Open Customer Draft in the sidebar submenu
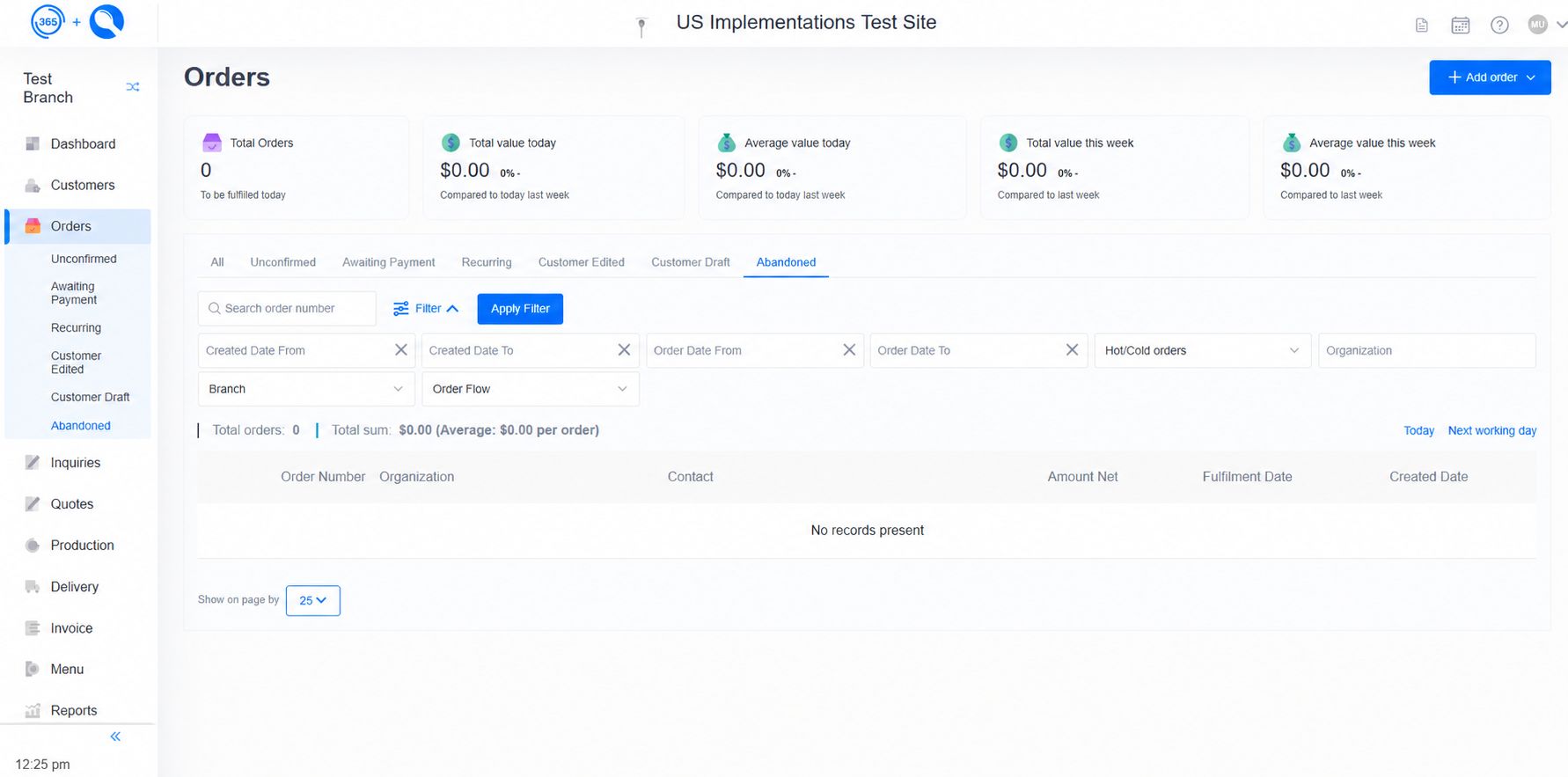This screenshot has width=1568, height=777. point(90,397)
